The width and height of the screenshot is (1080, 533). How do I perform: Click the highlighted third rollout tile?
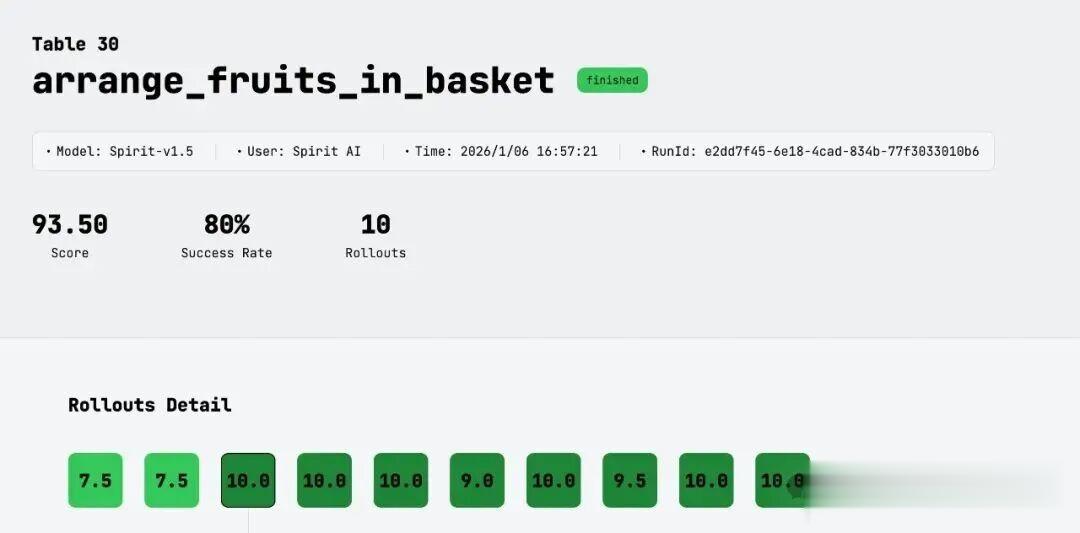(248, 480)
